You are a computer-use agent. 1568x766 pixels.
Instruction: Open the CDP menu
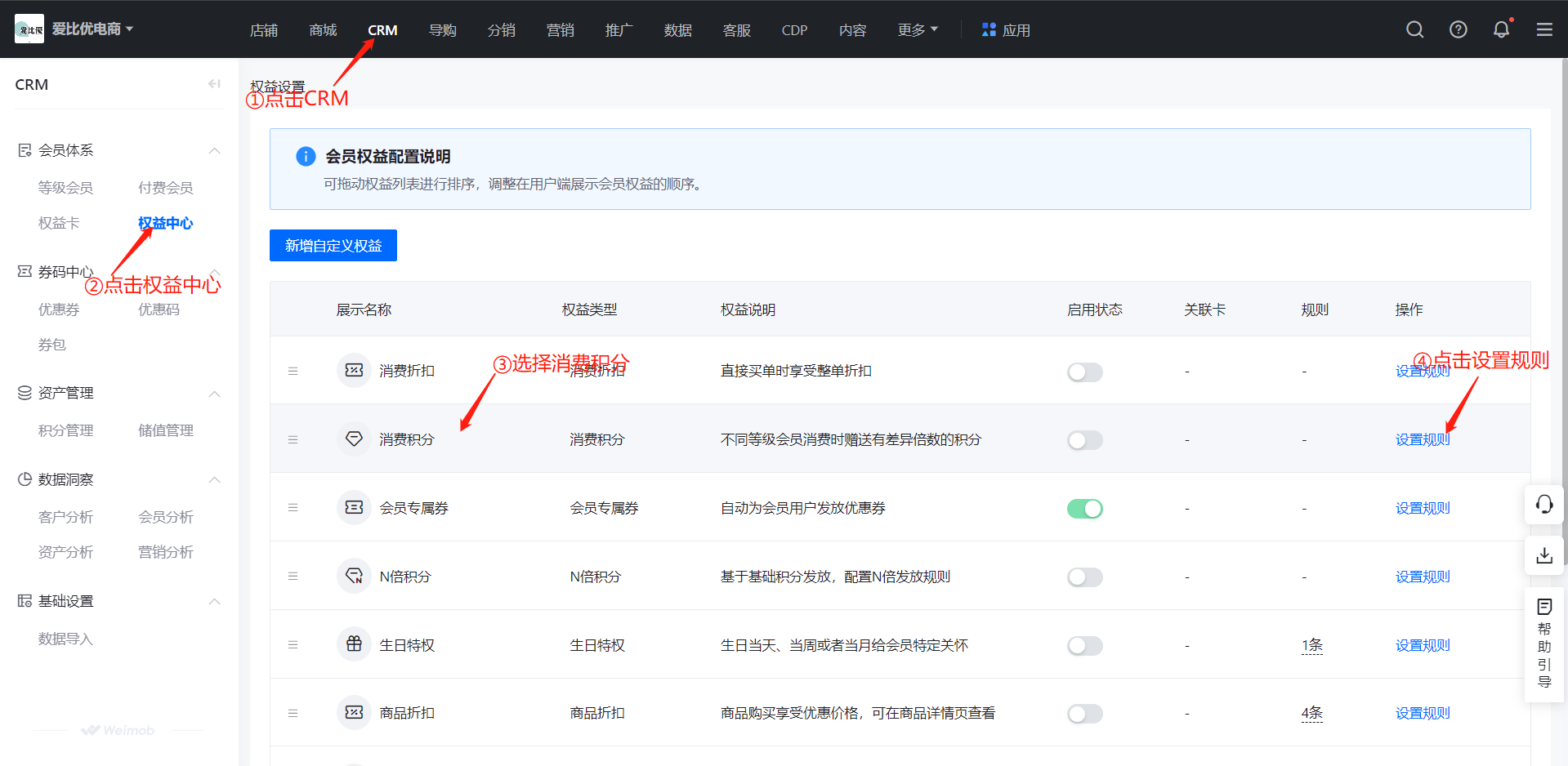794,30
